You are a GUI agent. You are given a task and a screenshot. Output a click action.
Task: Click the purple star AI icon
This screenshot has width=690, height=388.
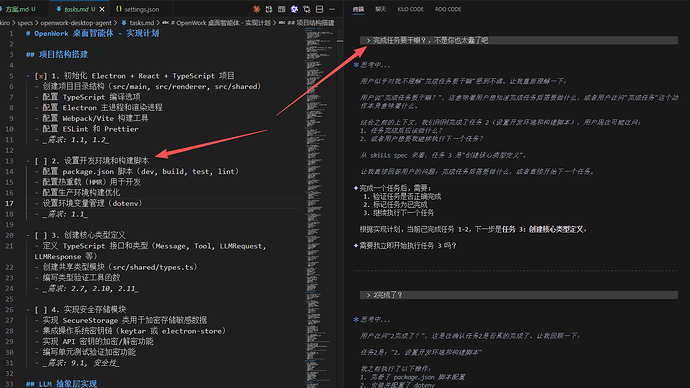pyautogui.click(x=294, y=9)
